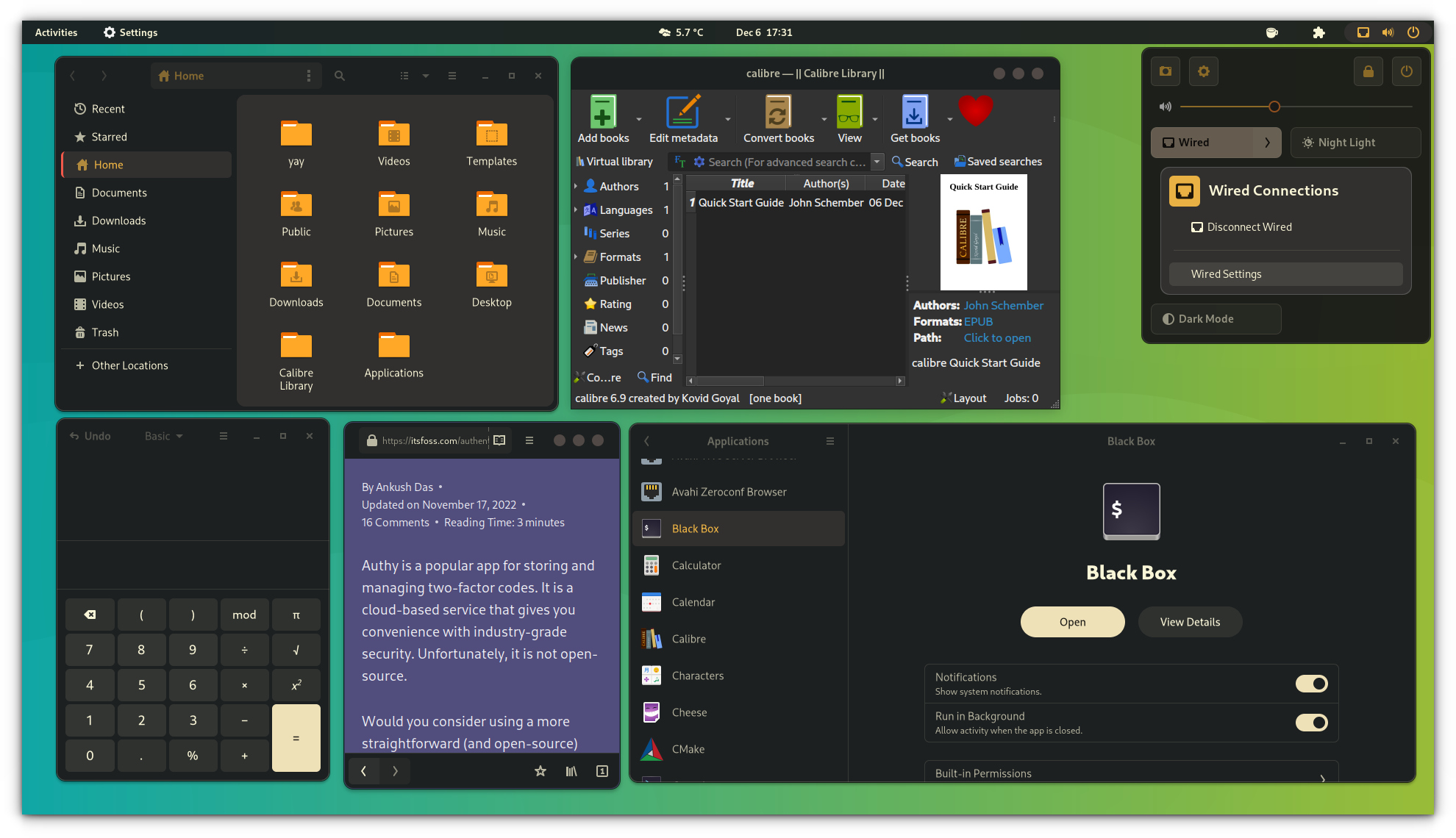Image resolution: width=1456 pixels, height=838 pixels.
Task: Open settings gear in quick settings panel
Action: (1204, 71)
